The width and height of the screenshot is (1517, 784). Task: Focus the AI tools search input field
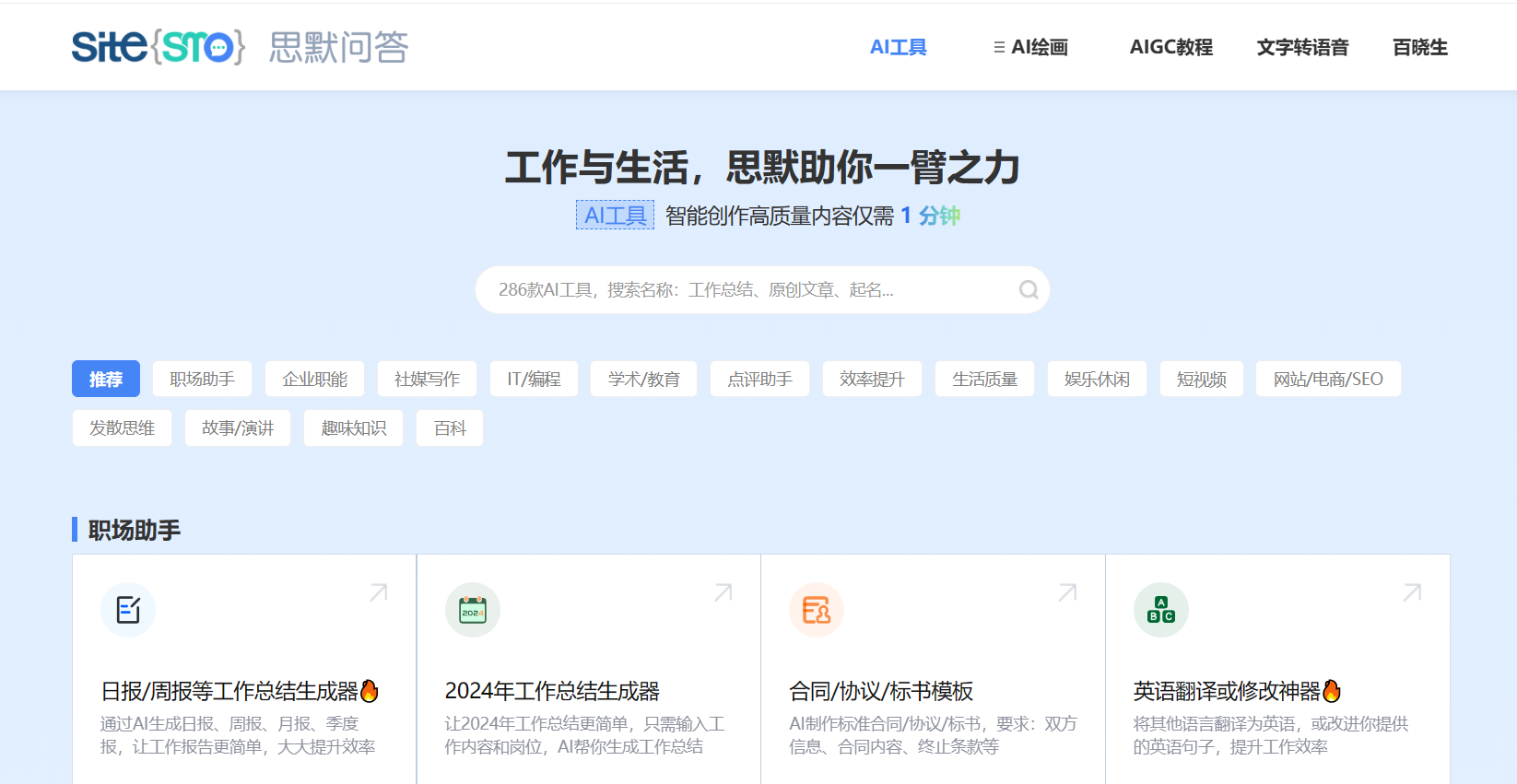(737, 290)
